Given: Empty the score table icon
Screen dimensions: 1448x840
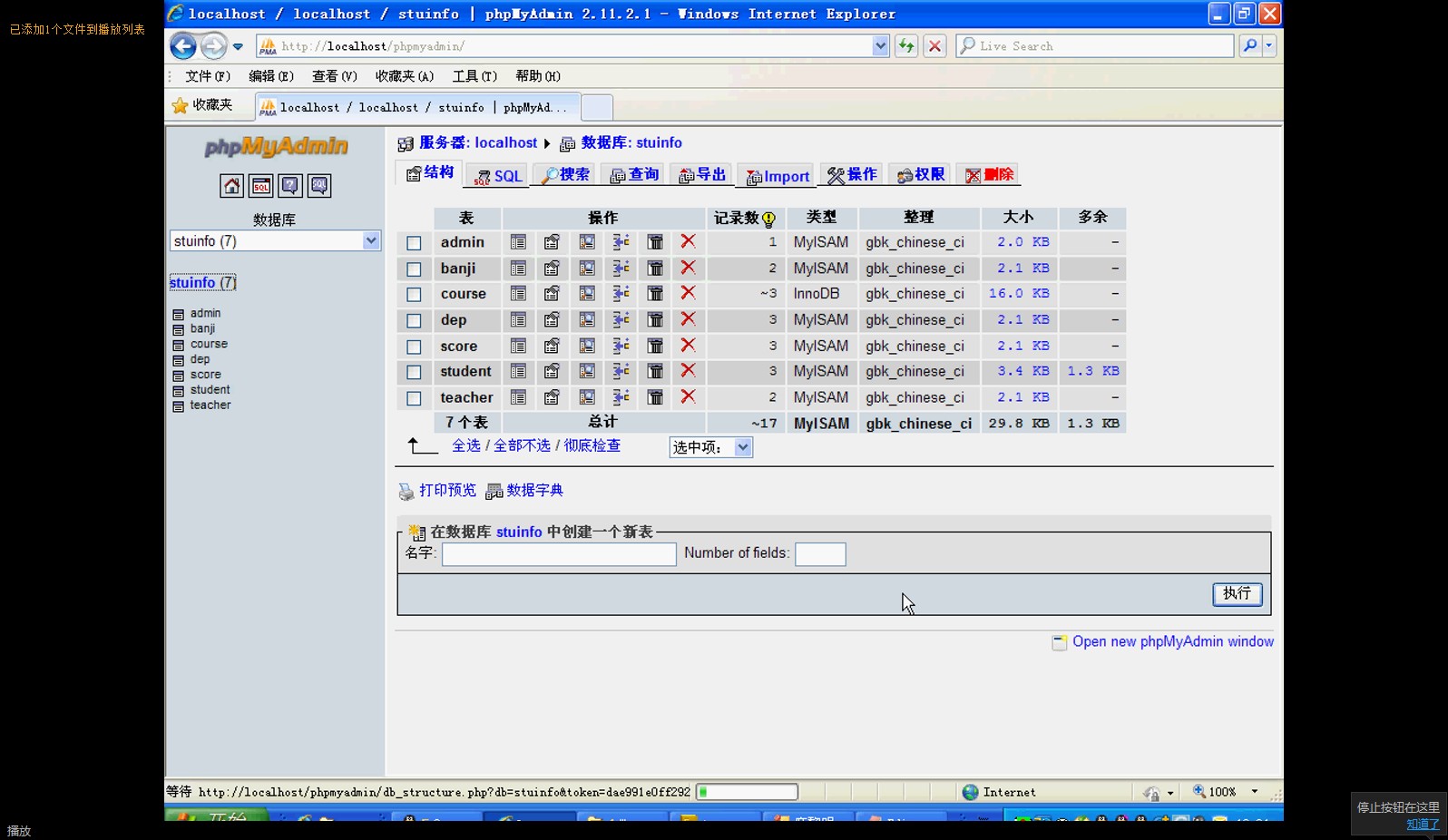Looking at the screenshot, I should tap(655, 347).
